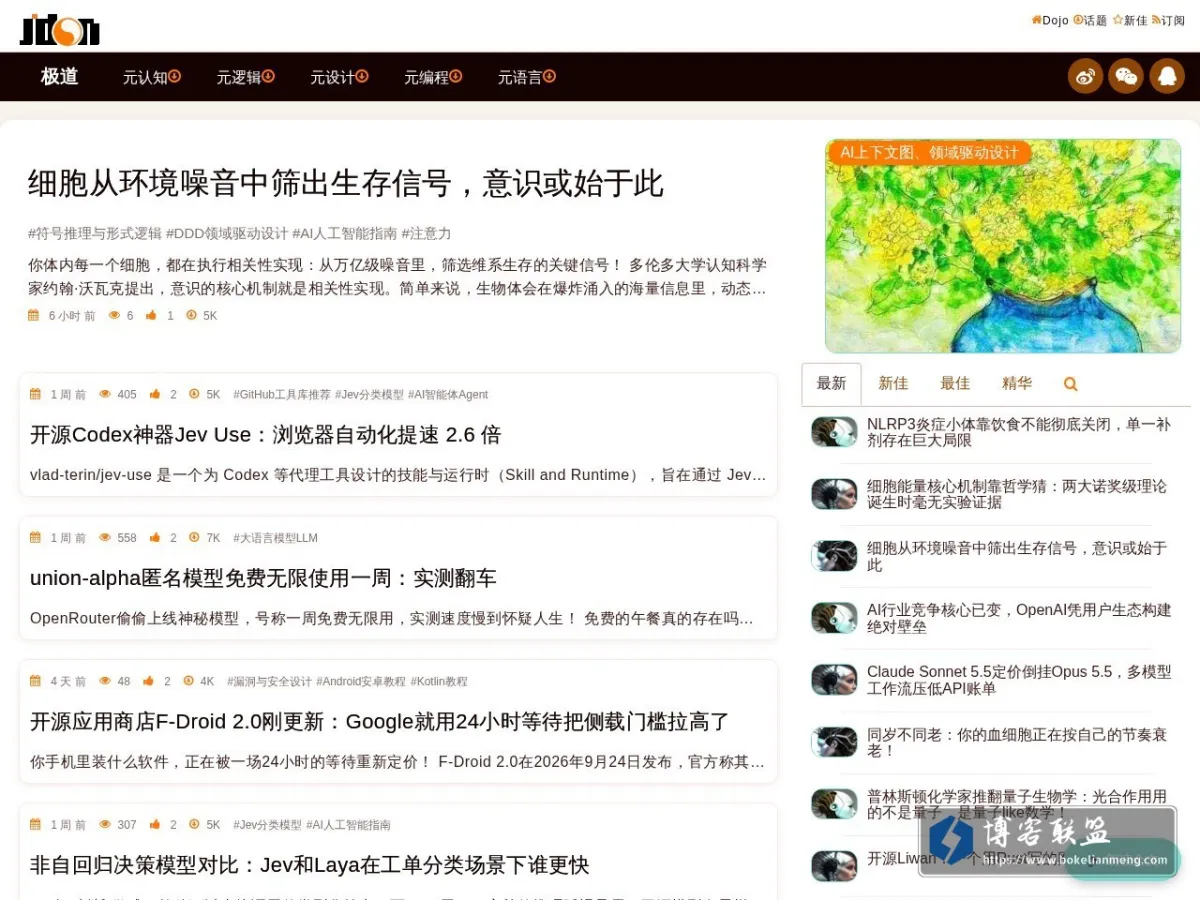Open sidebar article AI行业竞争核心已变
Screen dimensions: 1200x900
(1019, 618)
